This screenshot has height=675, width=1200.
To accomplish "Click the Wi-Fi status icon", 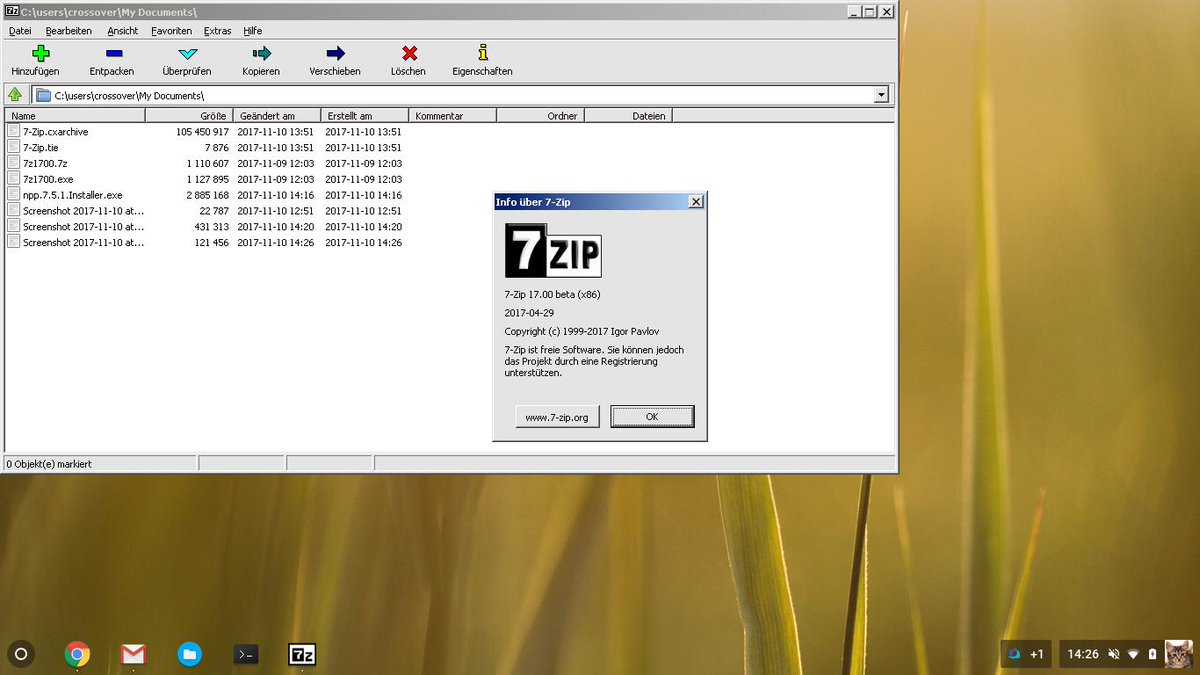I will pos(1134,654).
